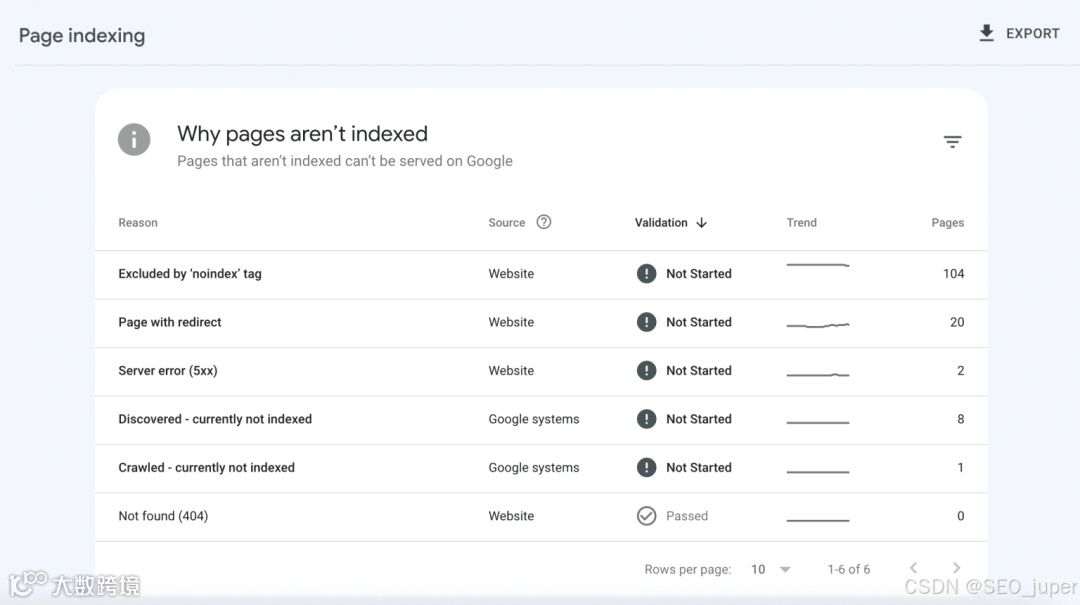The image size is (1080, 605).
Task: Go to previous page arrow
Action: point(913,569)
